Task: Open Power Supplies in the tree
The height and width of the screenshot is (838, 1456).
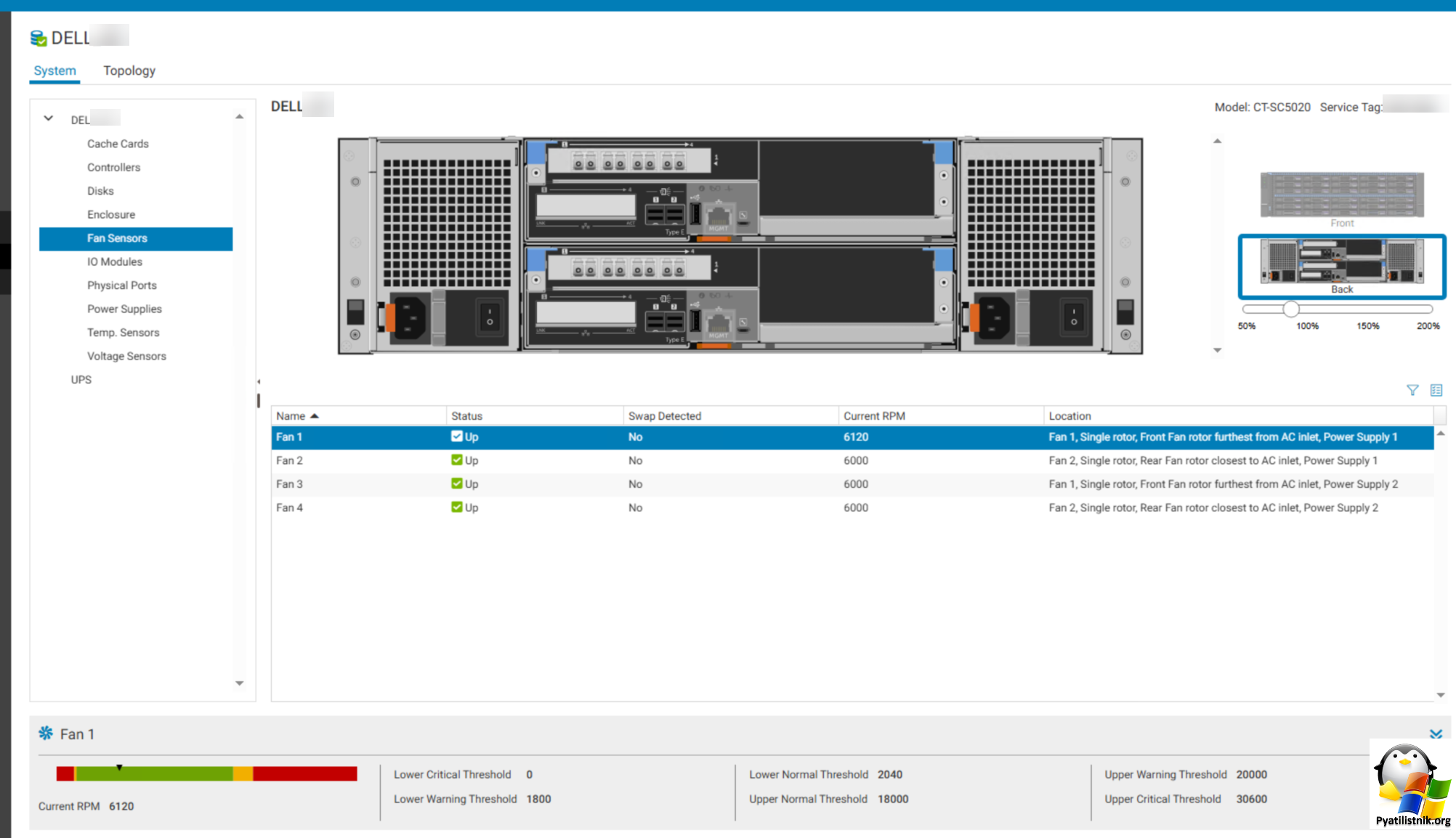Action: [124, 309]
